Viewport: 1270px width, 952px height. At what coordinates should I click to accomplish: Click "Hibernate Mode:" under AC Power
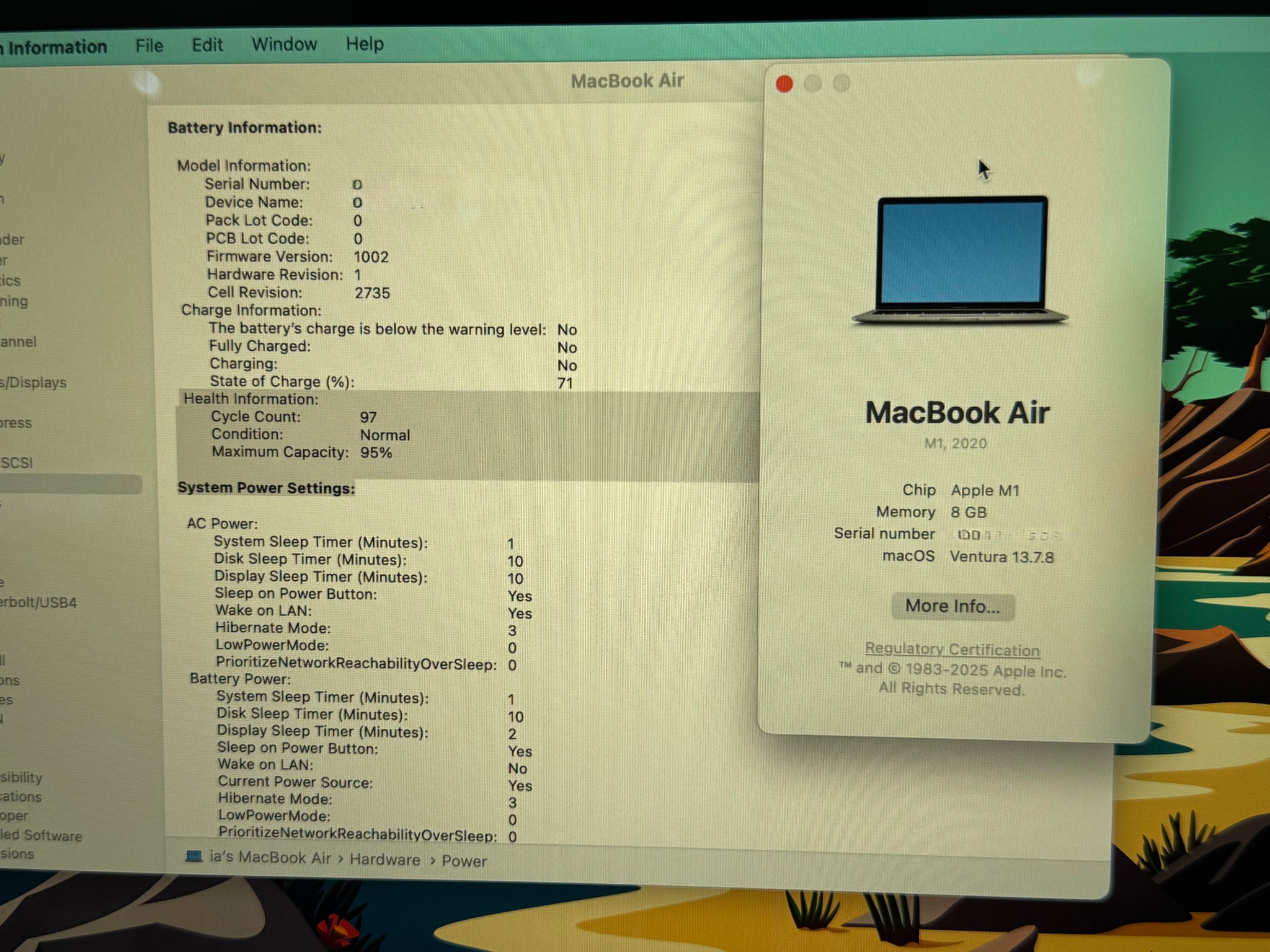273,628
